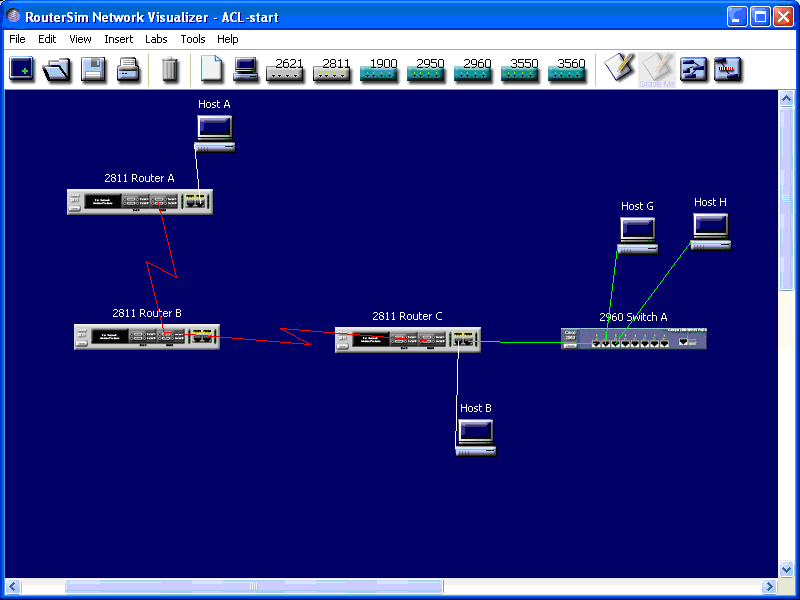Select 2811 Router B device
This screenshot has width=800, height=600.
pyautogui.click(x=147, y=337)
